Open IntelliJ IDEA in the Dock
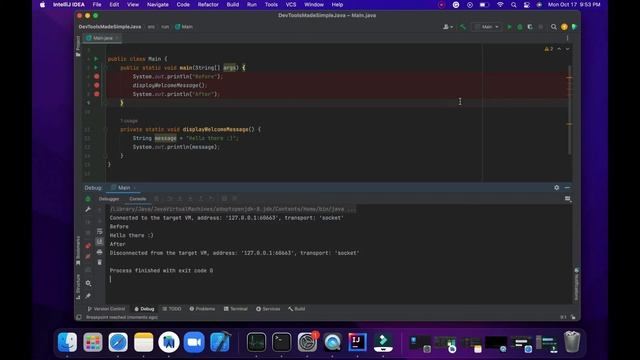This screenshot has width=640, height=360. click(x=358, y=342)
